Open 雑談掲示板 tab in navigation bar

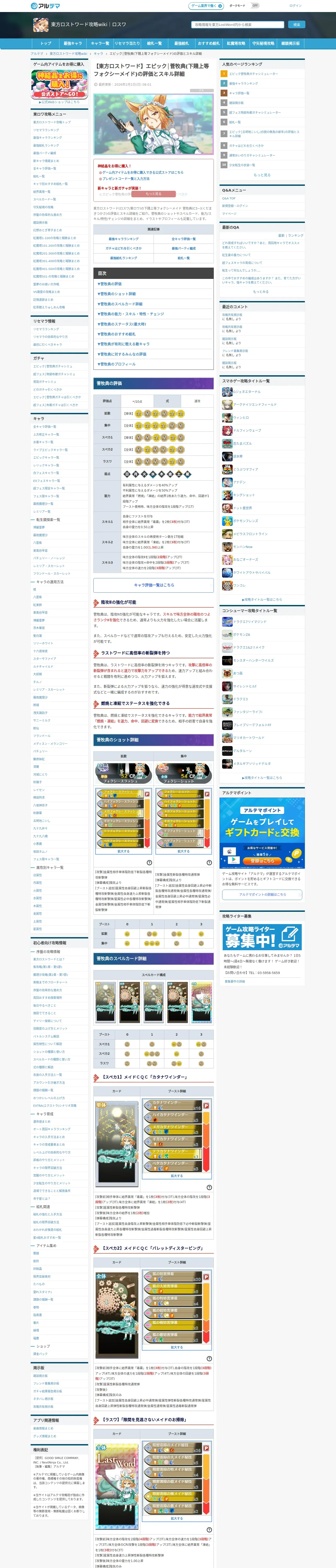click(x=290, y=44)
